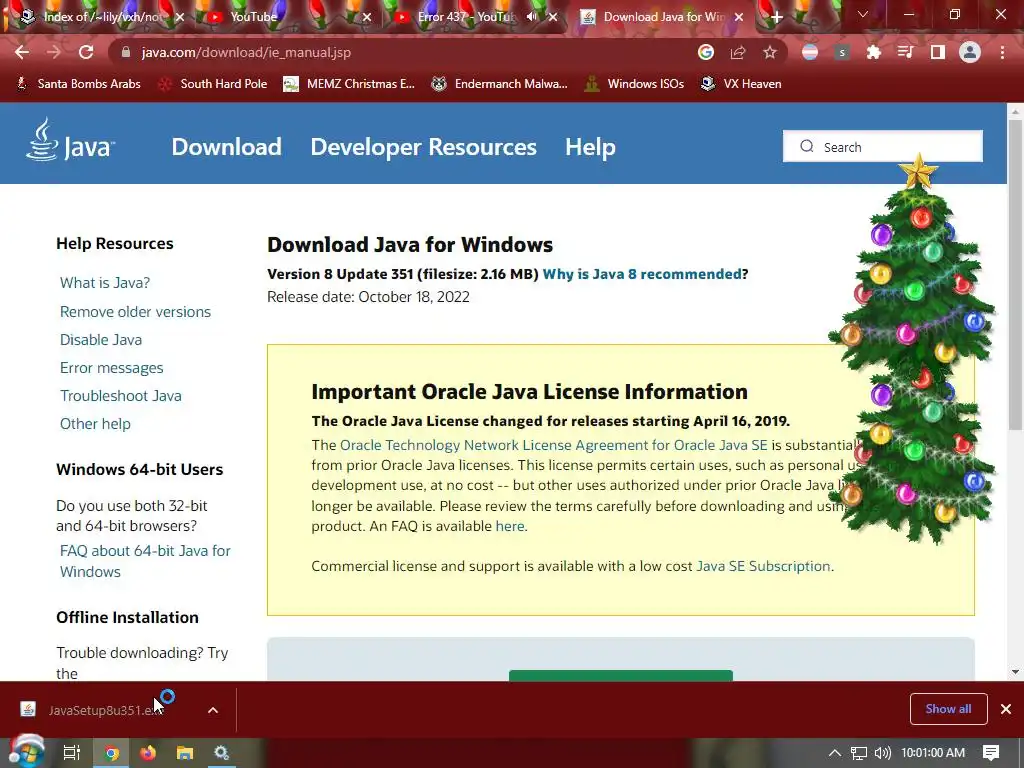Open Endermanch Malware bookmark
The image size is (1024, 768).
point(500,84)
